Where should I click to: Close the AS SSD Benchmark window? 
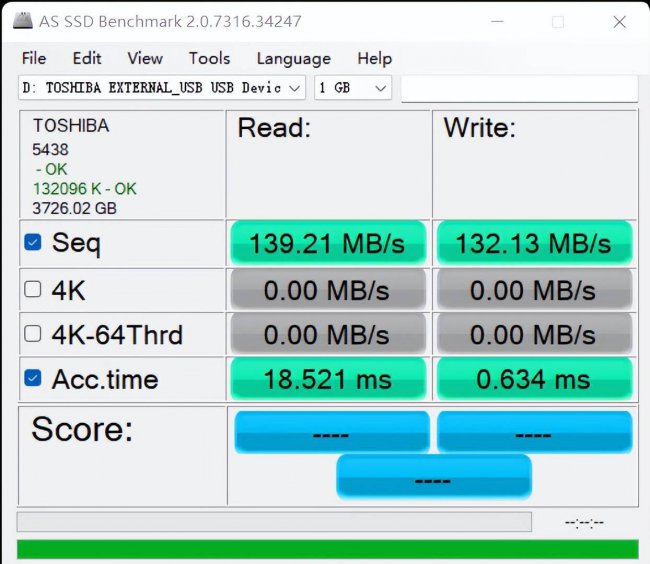click(x=619, y=22)
